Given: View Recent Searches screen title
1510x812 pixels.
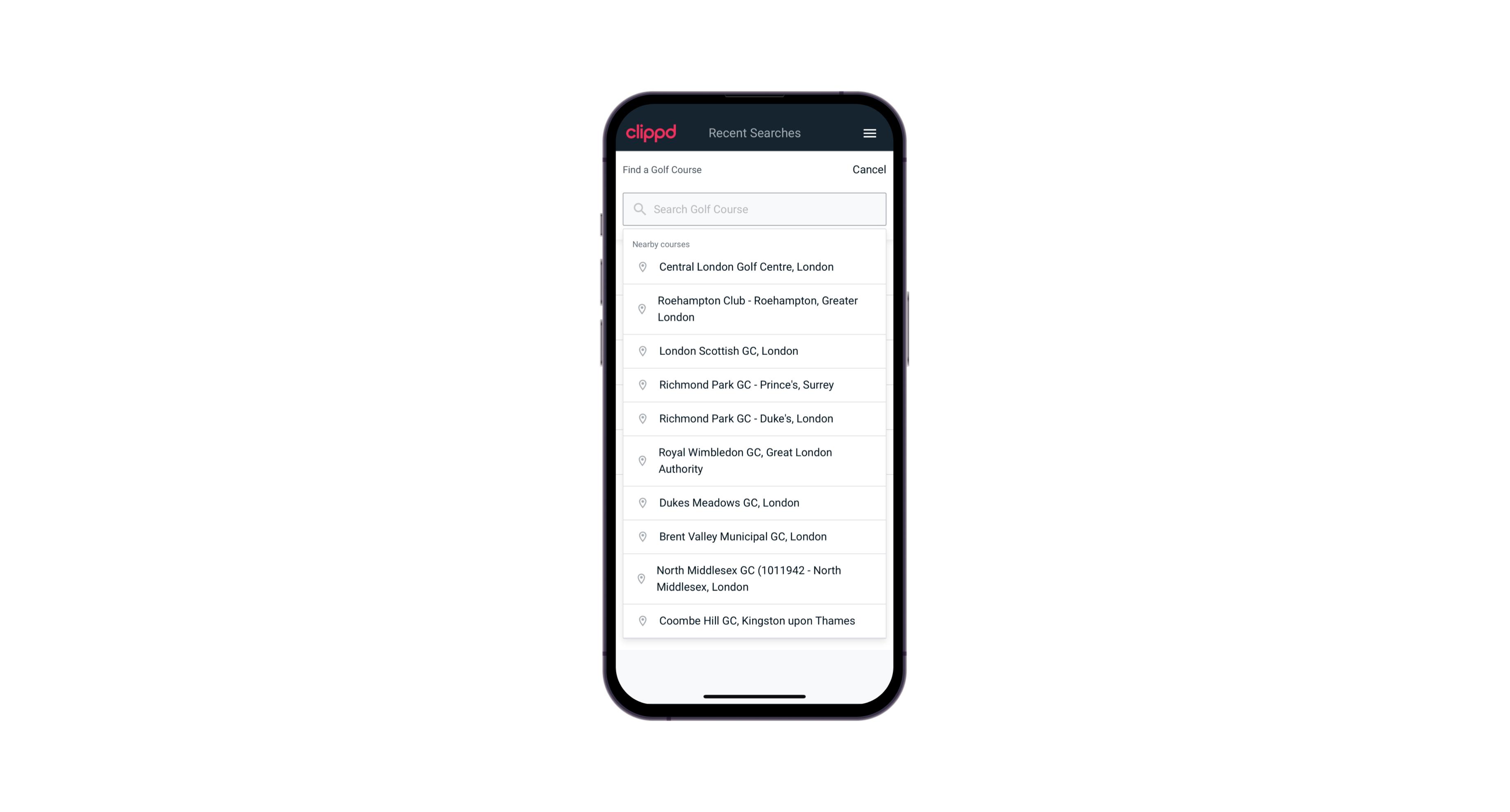Looking at the screenshot, I should (754, 133).
